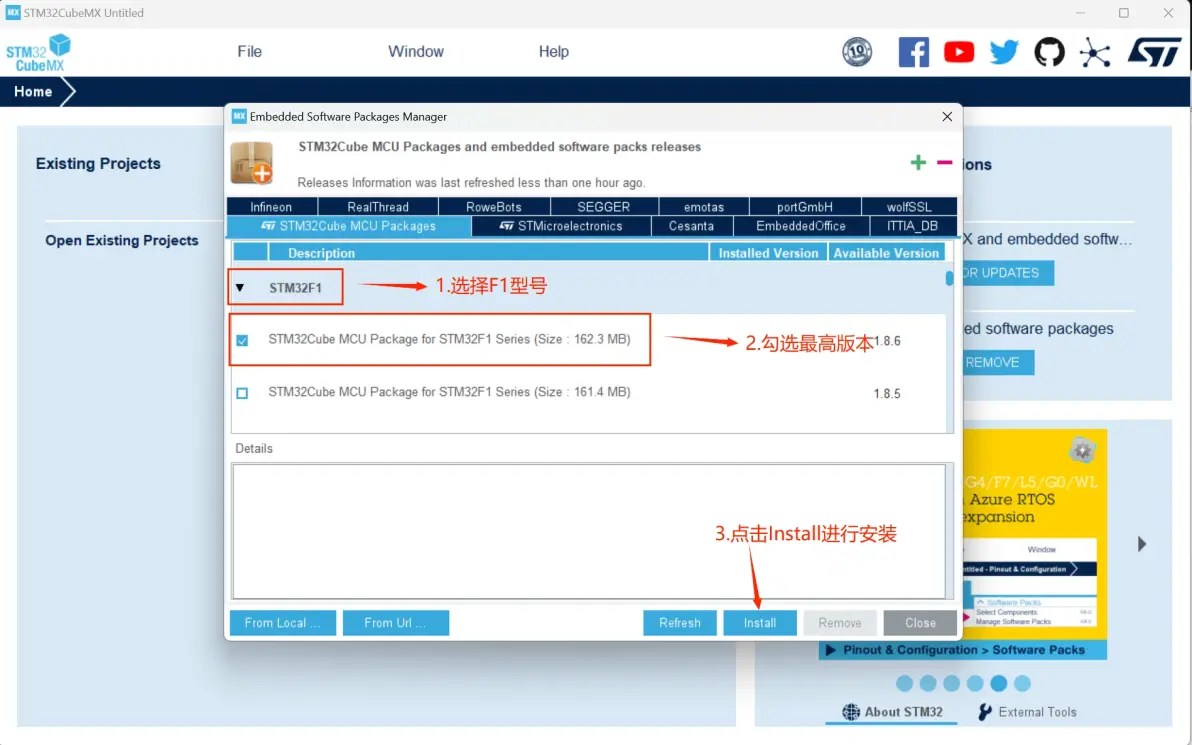Click the ST logo icon
The width and height of the screenshot is (1192, 745).
(x=1154, y=52)
